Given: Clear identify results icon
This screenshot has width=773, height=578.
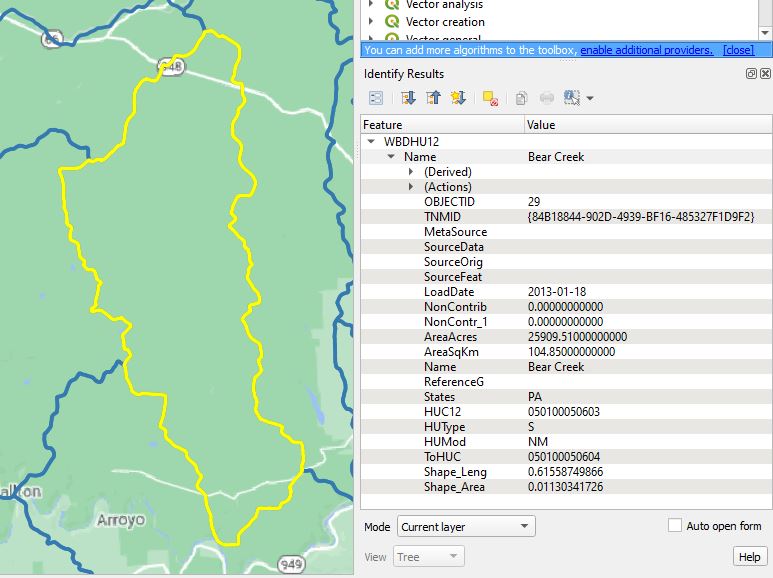Looking at the screenshot, I should pos(490,98).
